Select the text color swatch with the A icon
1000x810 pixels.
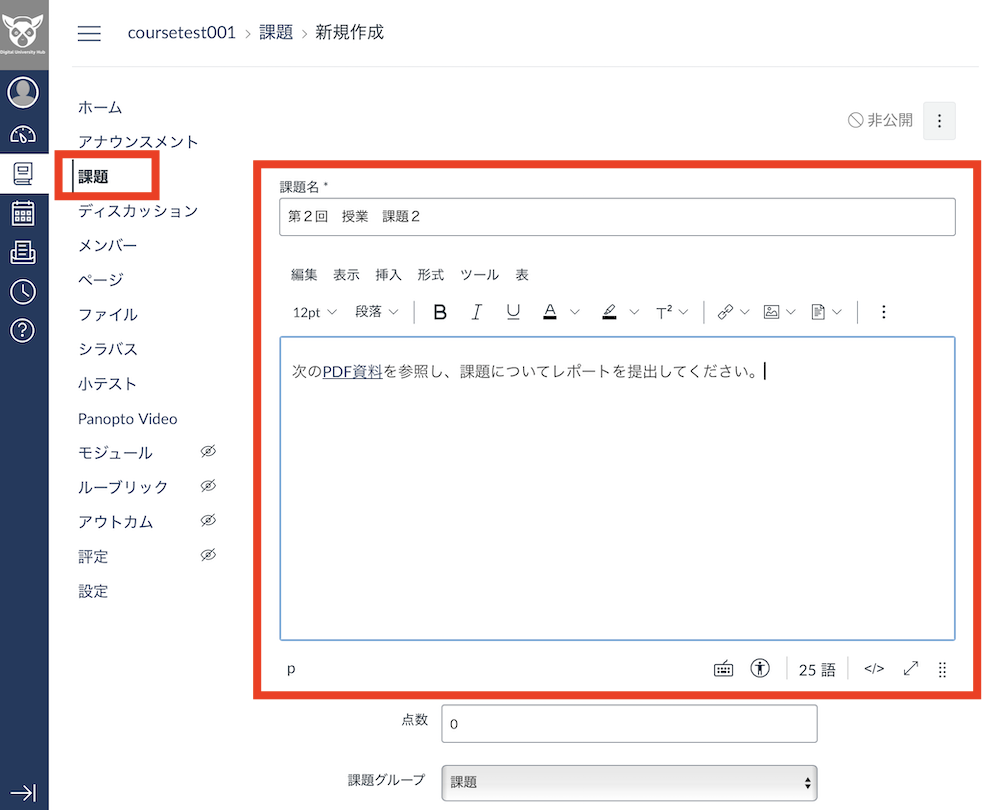click(x=552, y=311)
